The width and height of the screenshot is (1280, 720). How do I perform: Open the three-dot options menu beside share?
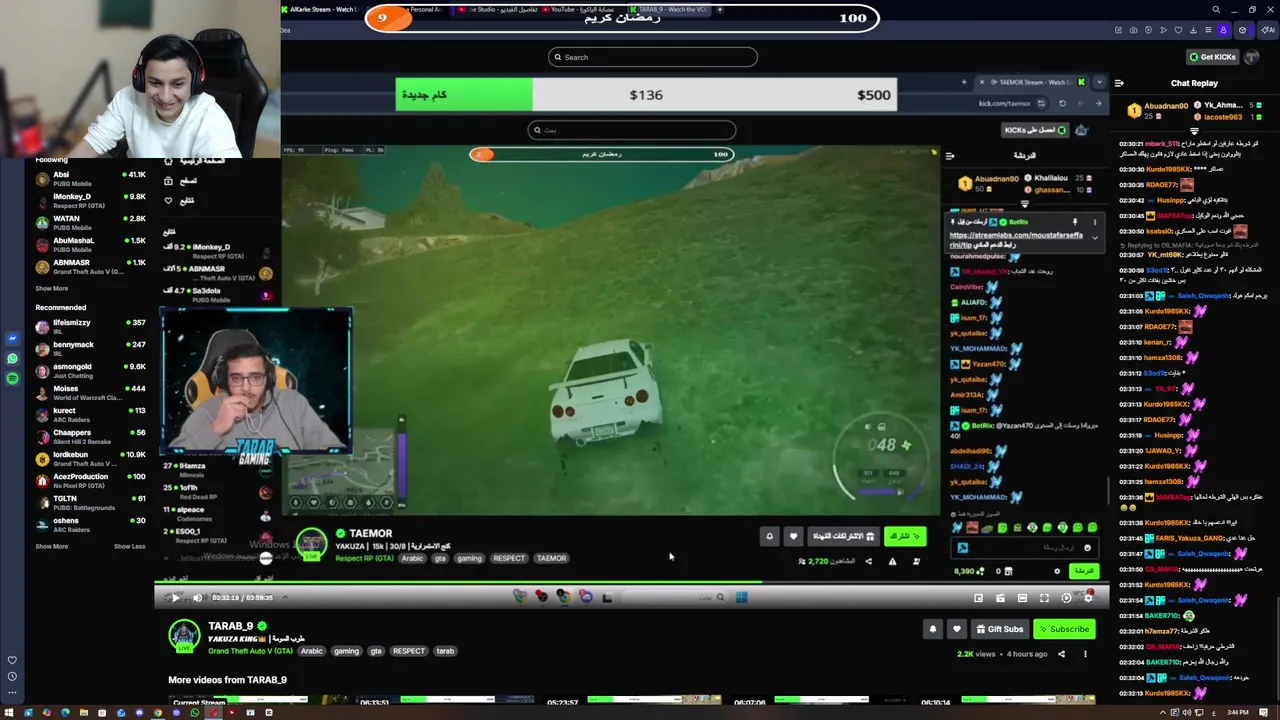(1085, 654)
